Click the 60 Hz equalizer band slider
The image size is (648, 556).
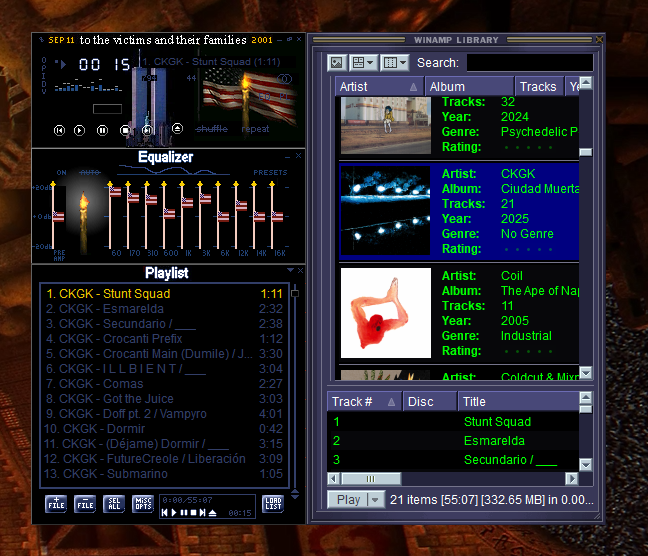(115, 192)
